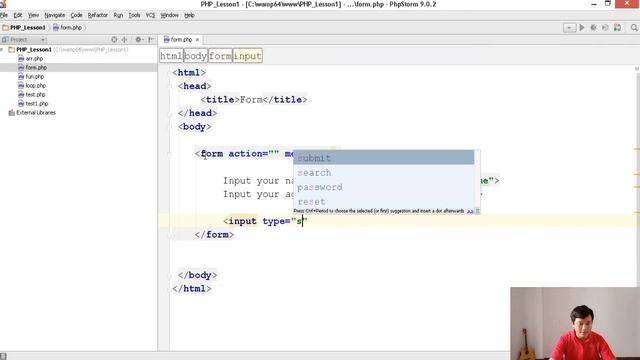Restore down the PhpStorm window
Screen dimensions: 640x360
[608, 4]
